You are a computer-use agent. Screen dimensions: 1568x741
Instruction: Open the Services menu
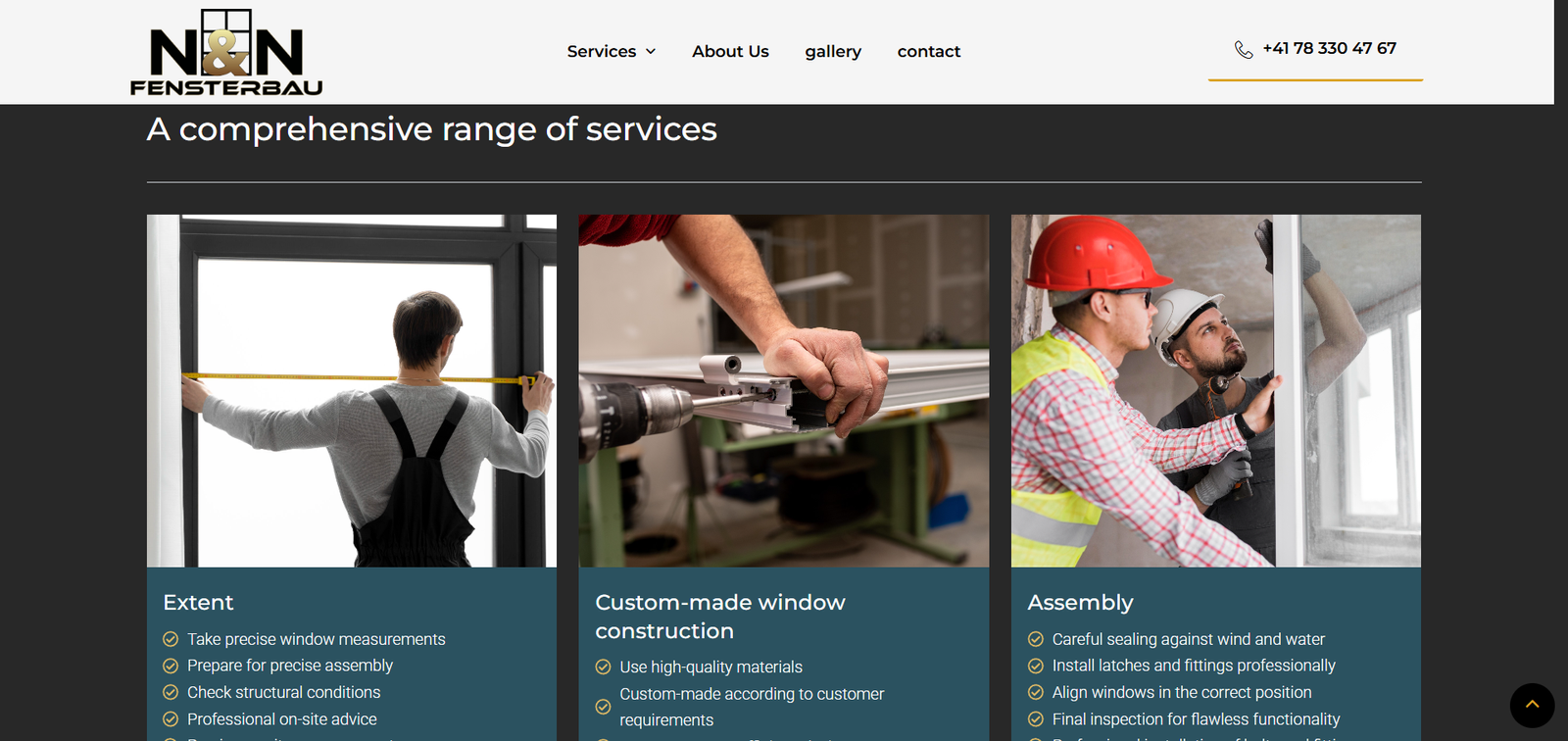[602, 52]
